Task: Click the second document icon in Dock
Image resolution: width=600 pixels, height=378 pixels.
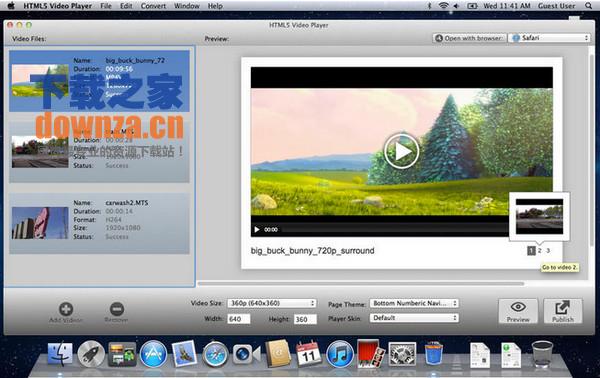Action: coord(511,355)
